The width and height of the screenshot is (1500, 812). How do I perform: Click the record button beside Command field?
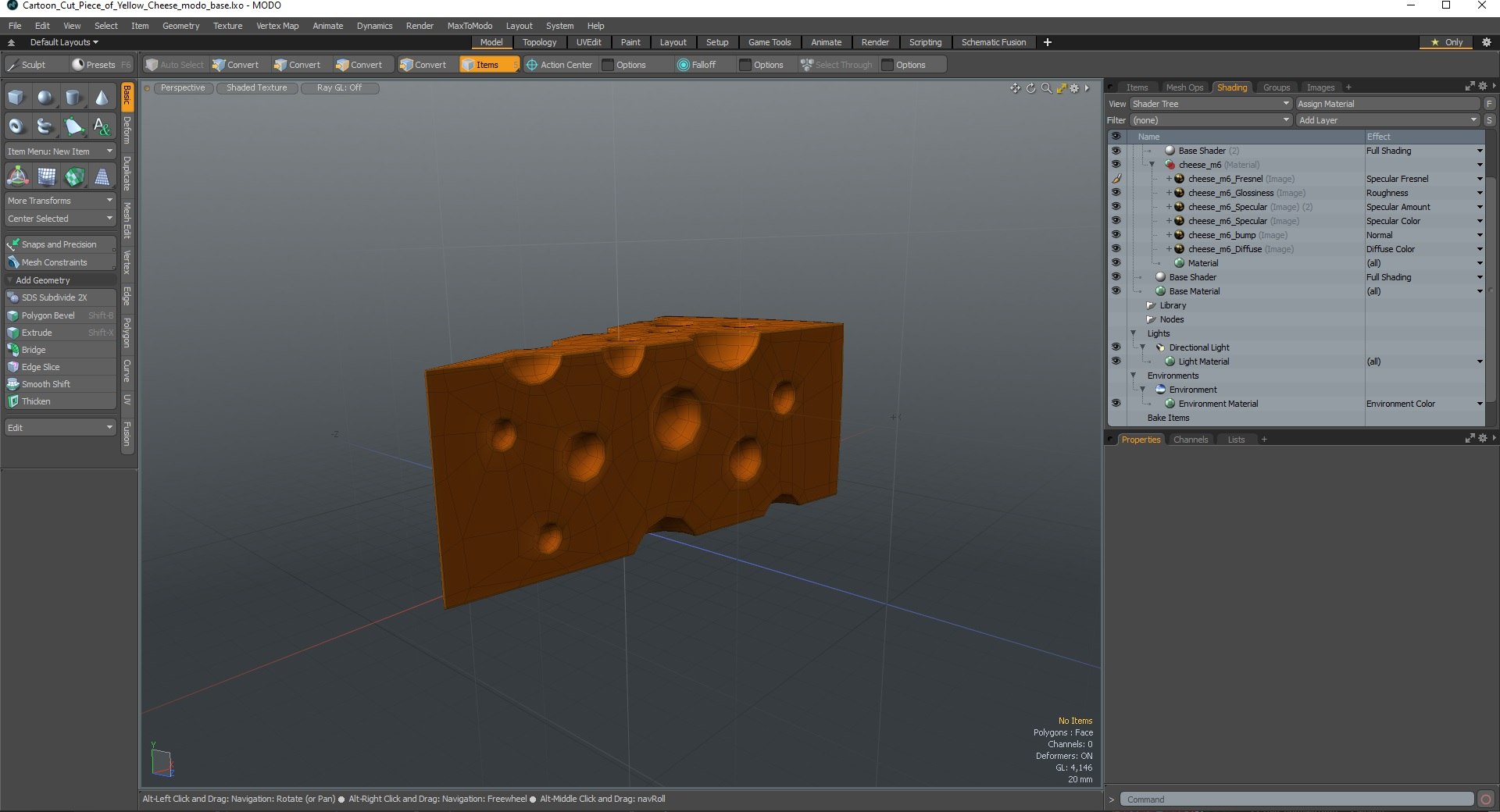point(1486,800)
